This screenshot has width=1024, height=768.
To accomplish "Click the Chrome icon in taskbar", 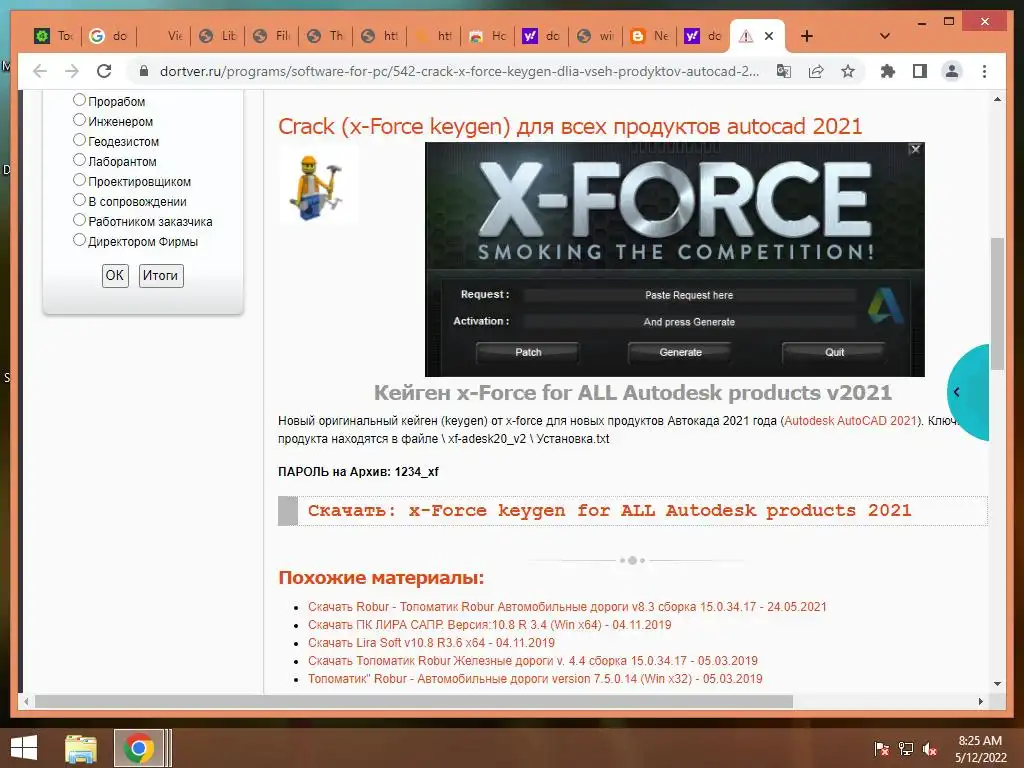I will [138, 748].
